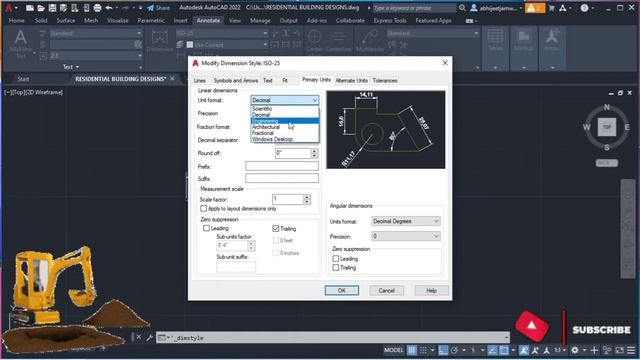Toggle annotation visibility icon in status bar
The width and height of the screenshot is (640, 360).
(524, 350)
